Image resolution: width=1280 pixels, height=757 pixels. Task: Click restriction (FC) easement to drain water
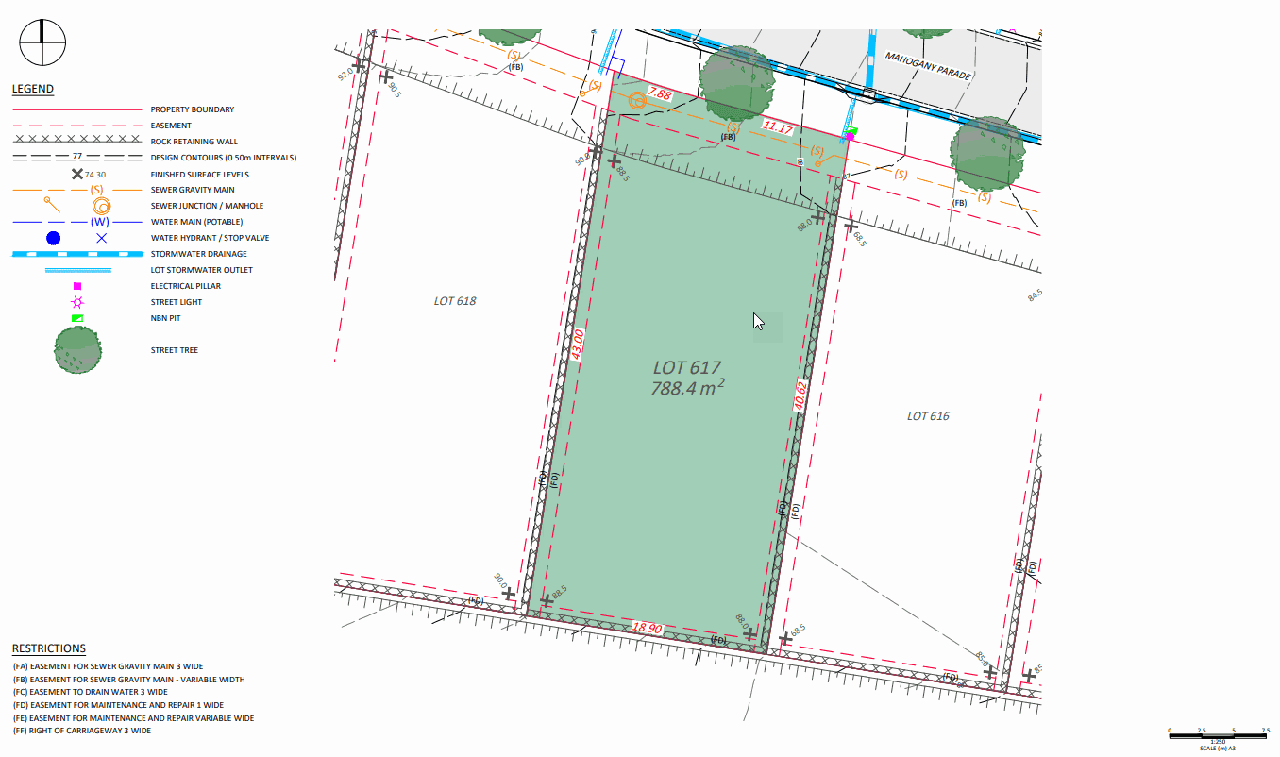[90, 692]
